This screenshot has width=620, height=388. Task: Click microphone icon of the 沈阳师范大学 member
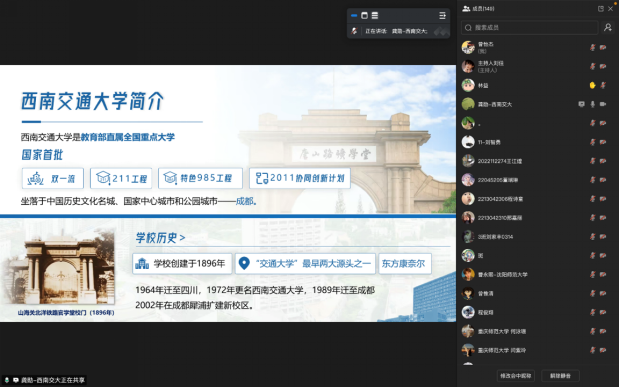[592, 274]
